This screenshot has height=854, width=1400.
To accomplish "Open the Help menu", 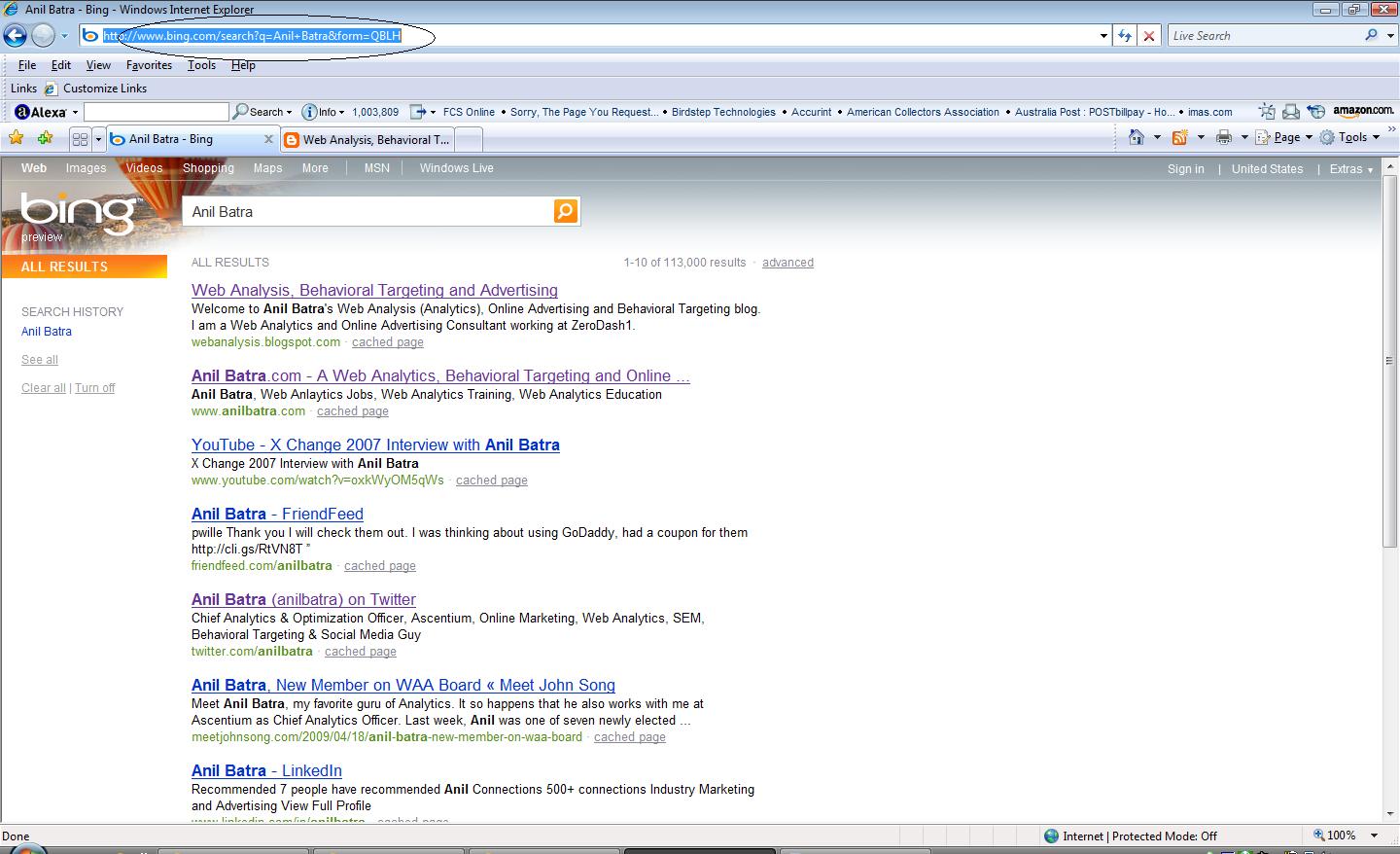I will [x=243, y=65].
